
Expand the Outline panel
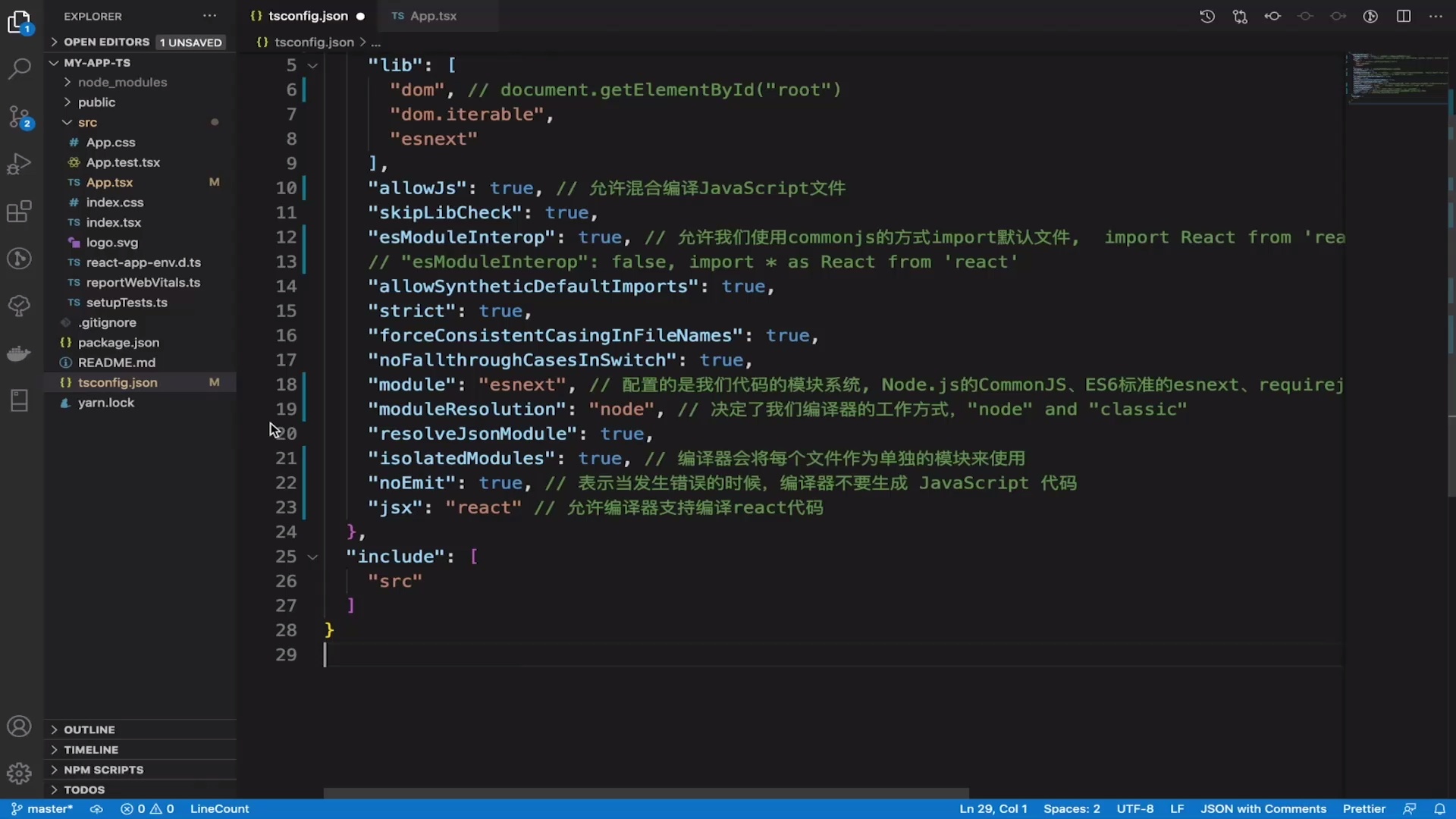coord(140,730)
